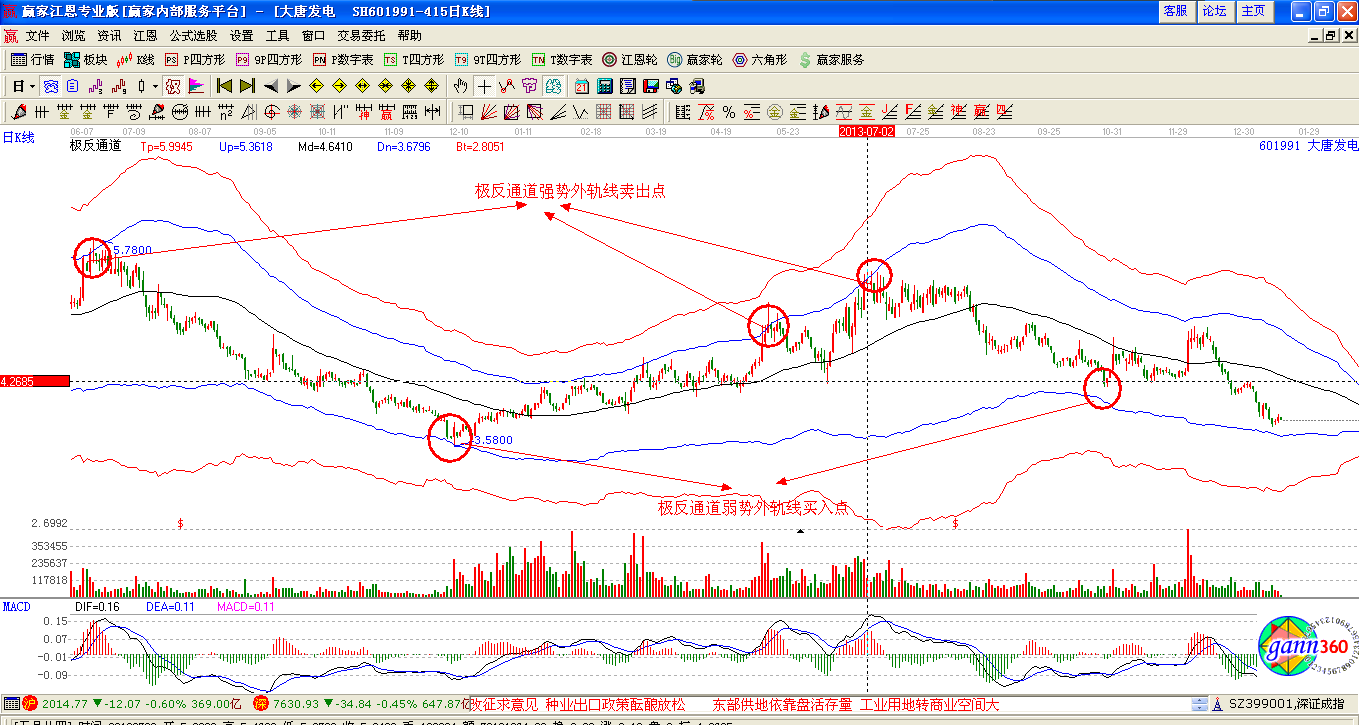
Task: Toggle the crosshair cursor button
Action: (484, 86)
